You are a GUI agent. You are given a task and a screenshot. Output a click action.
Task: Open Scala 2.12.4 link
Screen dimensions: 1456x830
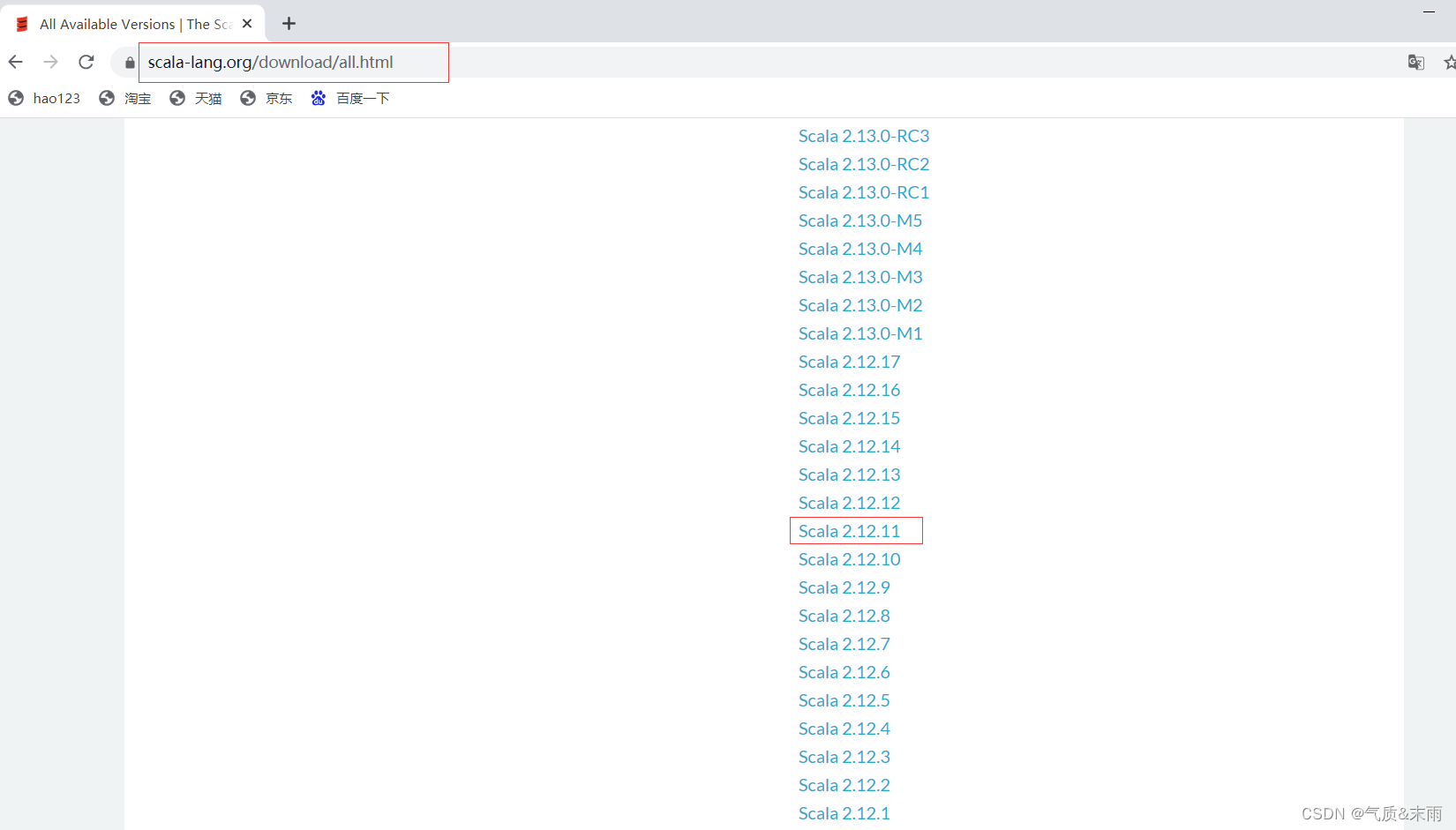coord(844,729)
